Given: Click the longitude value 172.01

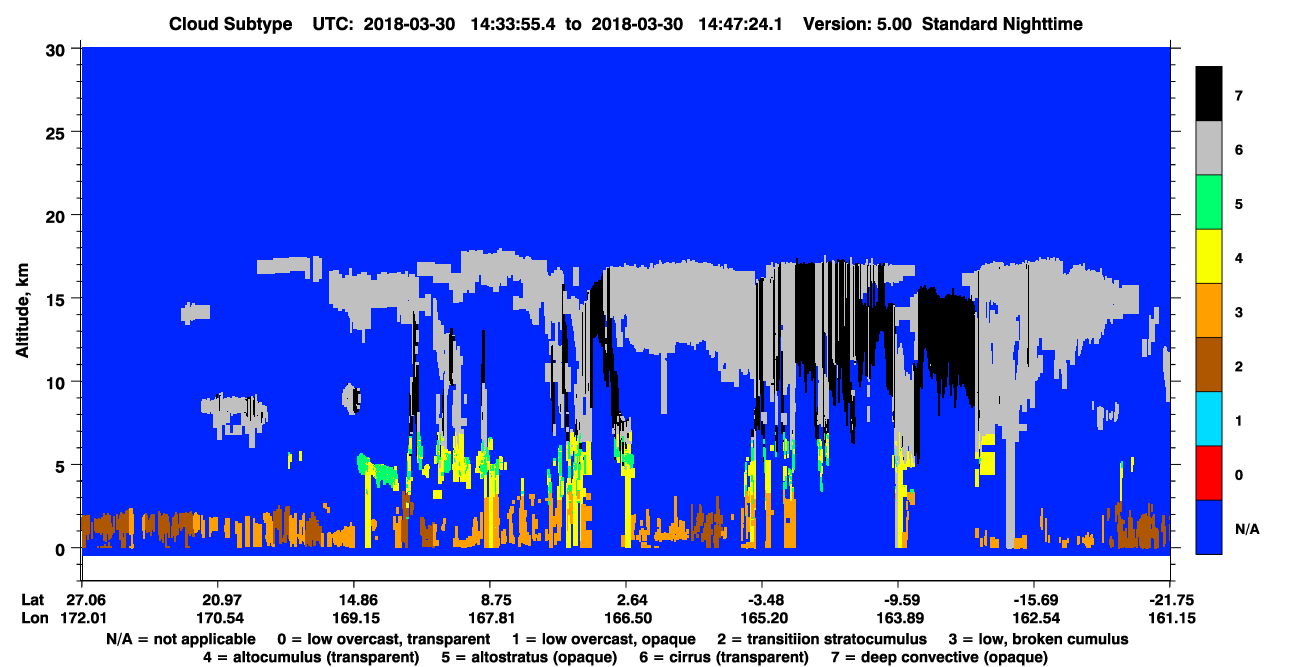Looking at the screenshot, I should (x=81, y=619).
